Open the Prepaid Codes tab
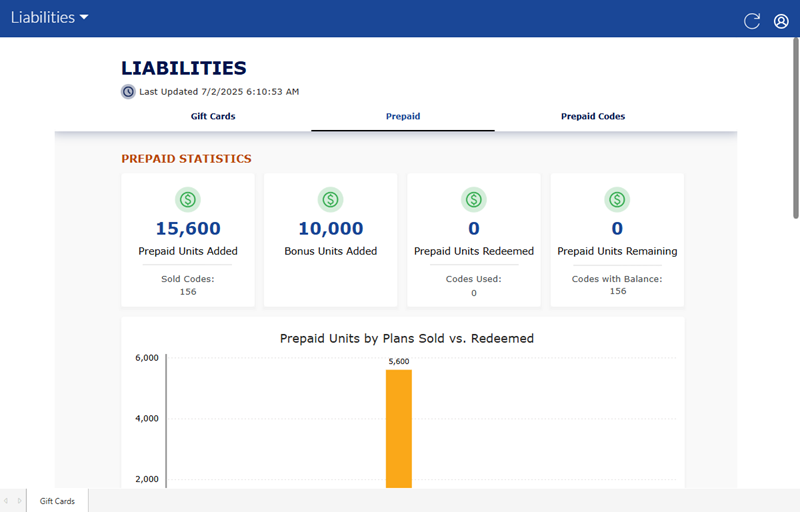Screen dimensions: 800x512 593,116
